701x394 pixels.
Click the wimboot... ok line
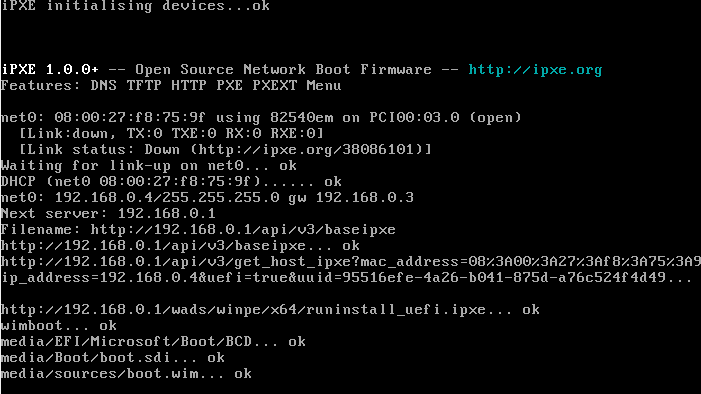pyautogui.click(x=59, y=326)
